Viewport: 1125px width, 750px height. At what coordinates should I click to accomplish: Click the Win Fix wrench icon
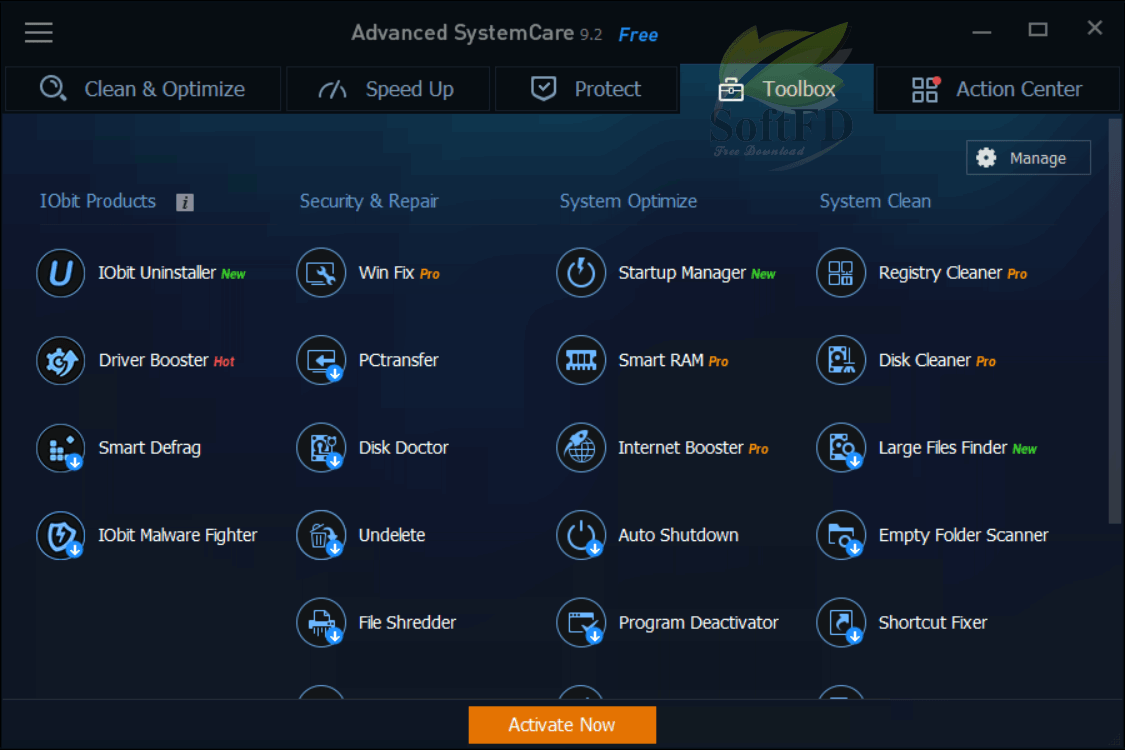point(321,273)
